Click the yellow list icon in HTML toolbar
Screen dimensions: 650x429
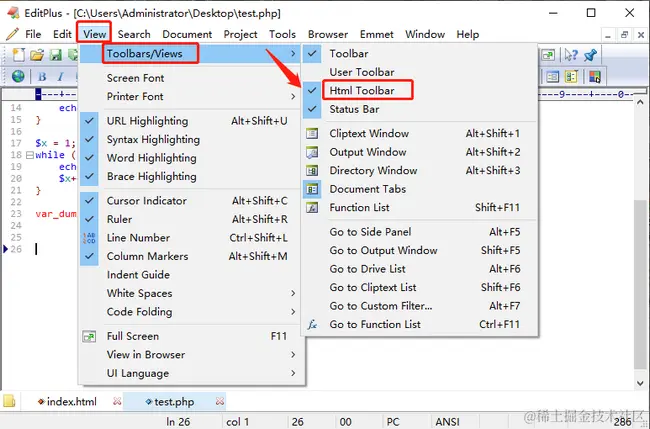(571, 77)
